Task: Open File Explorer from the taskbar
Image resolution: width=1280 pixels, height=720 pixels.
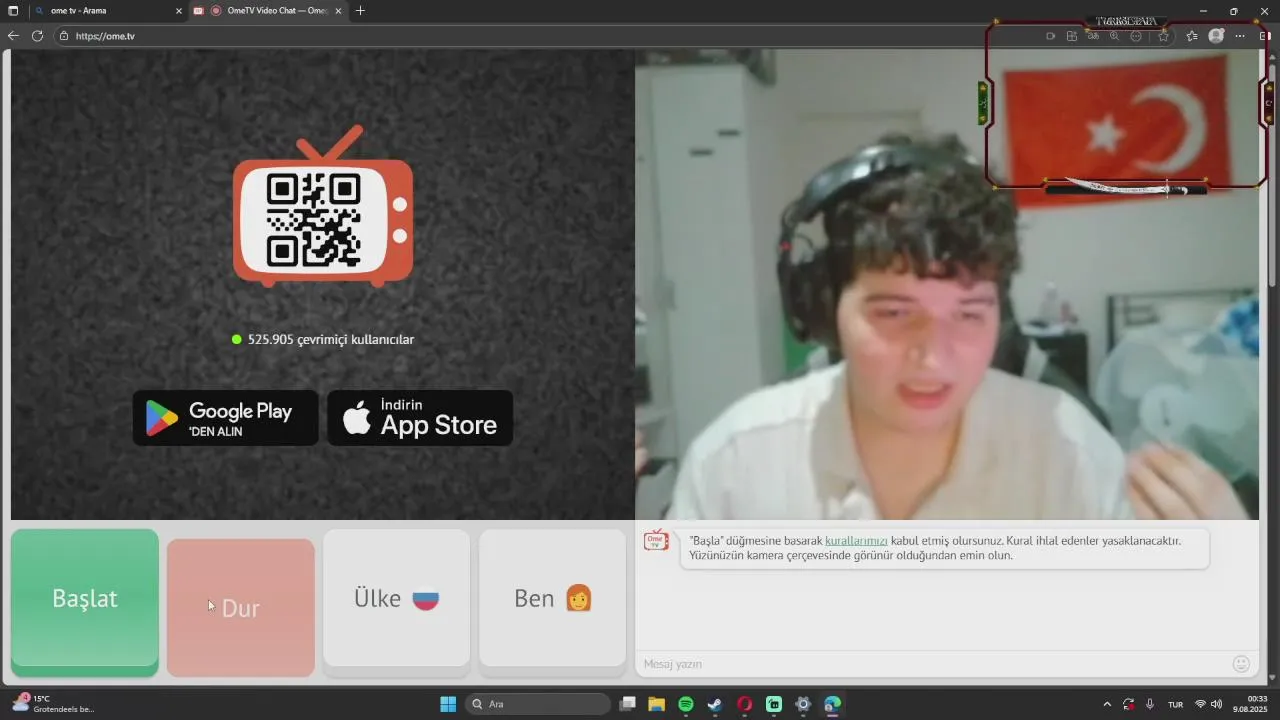Action: [x=657, y=704]
